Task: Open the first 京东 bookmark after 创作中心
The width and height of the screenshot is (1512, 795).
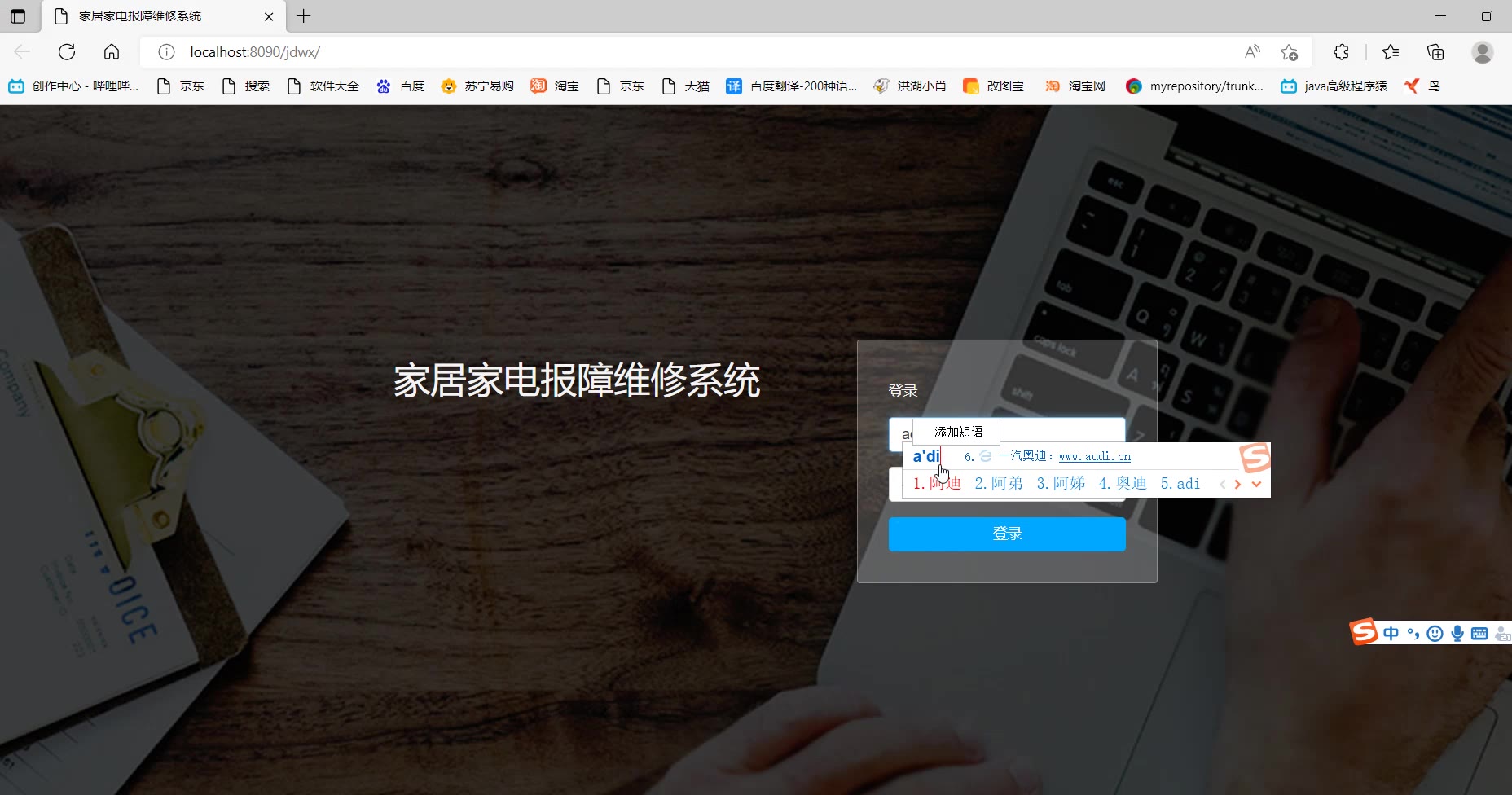Action: tap(180, 86)
